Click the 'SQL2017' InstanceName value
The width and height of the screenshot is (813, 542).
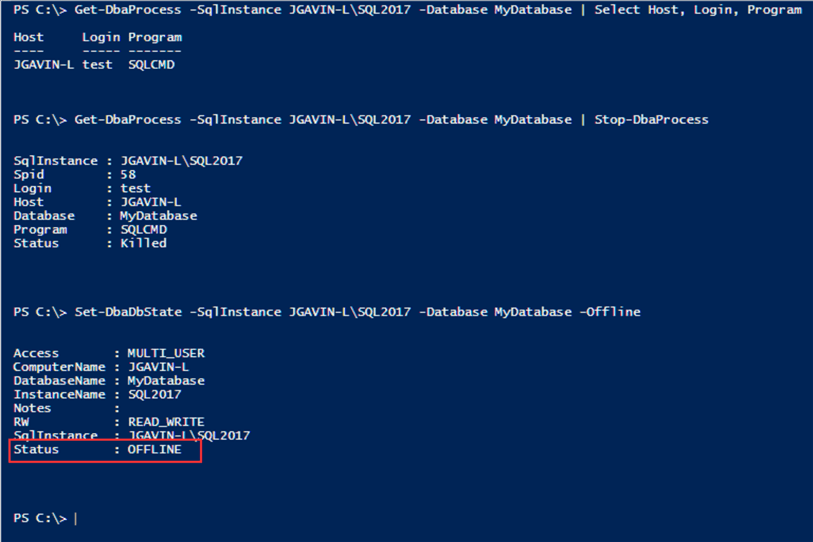point(155,395)
